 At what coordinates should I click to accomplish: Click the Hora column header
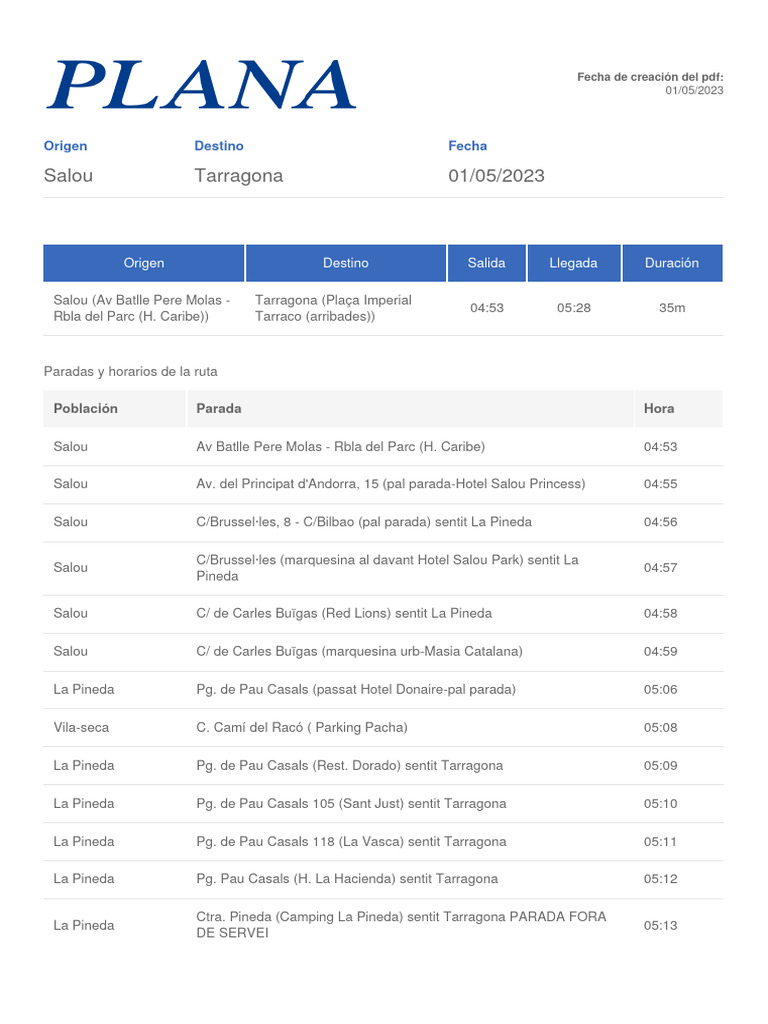pos(659,408)
